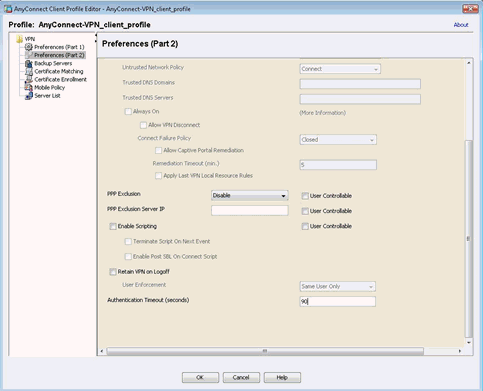Click the Cancel button

(x=241, y=377)
